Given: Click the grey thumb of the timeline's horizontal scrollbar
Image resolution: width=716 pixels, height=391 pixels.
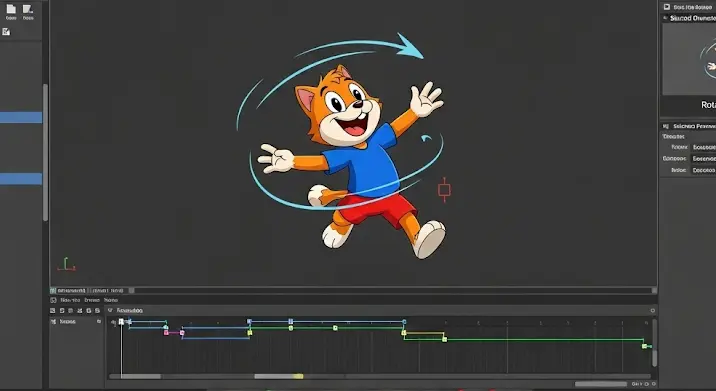Looking at the screenshot, I should tap(141, 376).
